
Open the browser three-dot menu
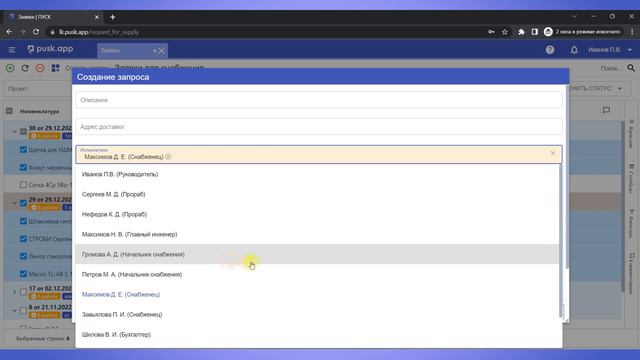[632, 32]
